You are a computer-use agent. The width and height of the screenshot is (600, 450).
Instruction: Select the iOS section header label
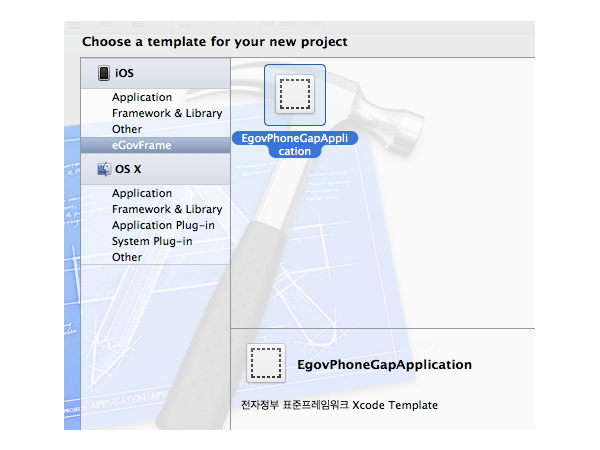click(x=124, y=73)
